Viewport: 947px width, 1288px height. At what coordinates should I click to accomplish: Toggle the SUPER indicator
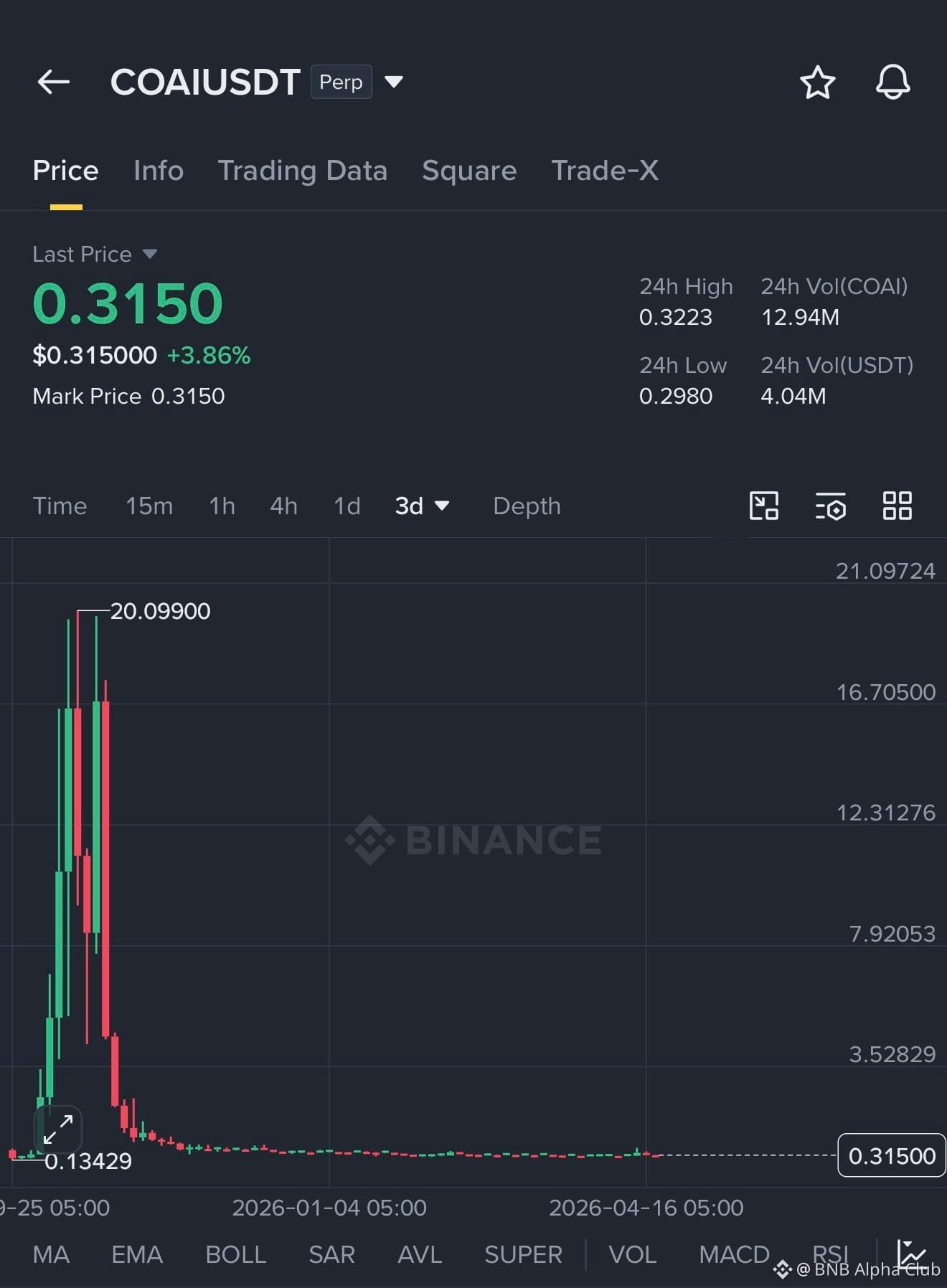point(523,1254)
